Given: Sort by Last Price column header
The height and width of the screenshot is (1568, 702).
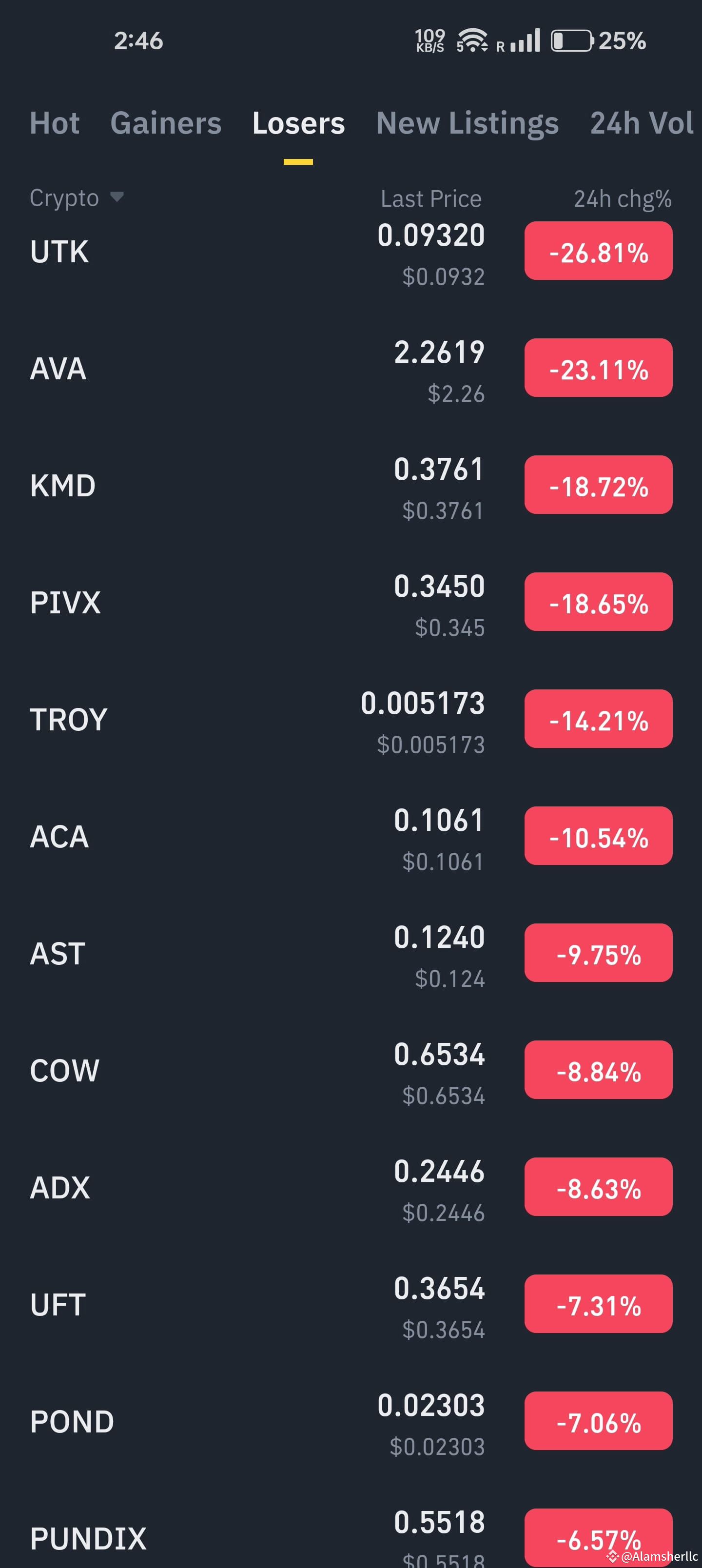Looking at the screenshot, I should click(431, 198).
